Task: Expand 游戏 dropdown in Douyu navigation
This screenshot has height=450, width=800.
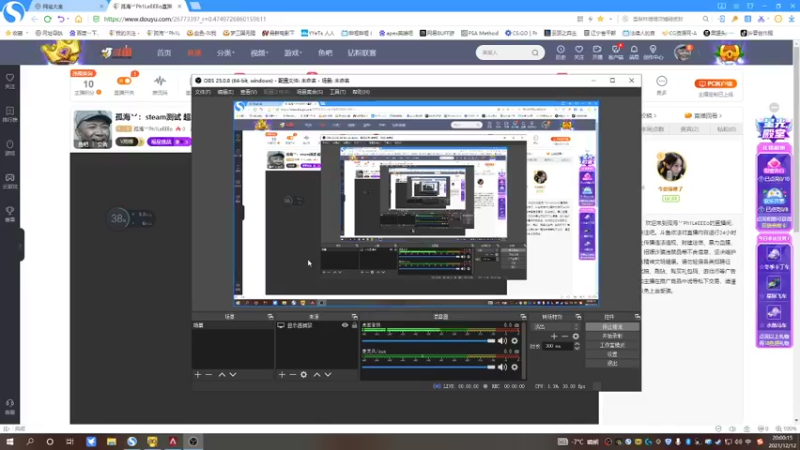Action: point(292,53)
